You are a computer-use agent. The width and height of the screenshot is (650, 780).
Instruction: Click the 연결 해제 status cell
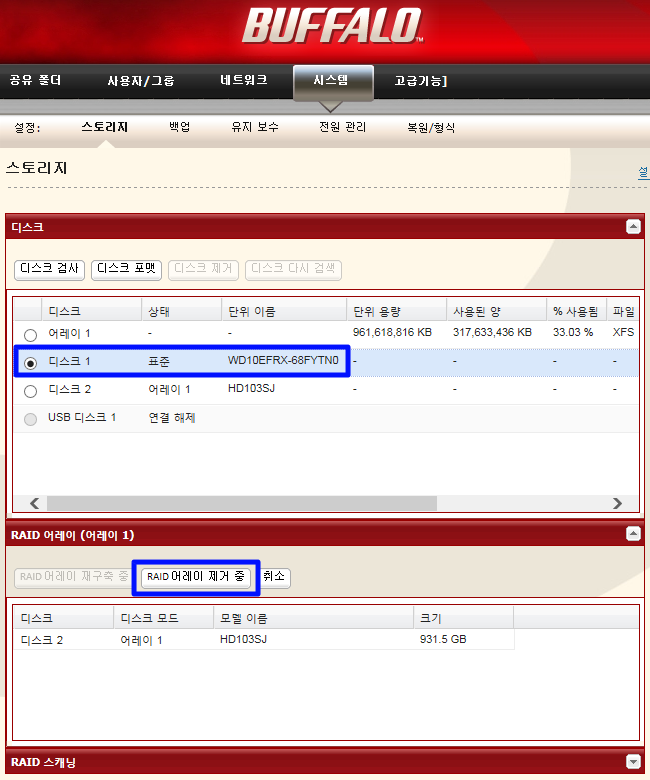coord(172,417)
